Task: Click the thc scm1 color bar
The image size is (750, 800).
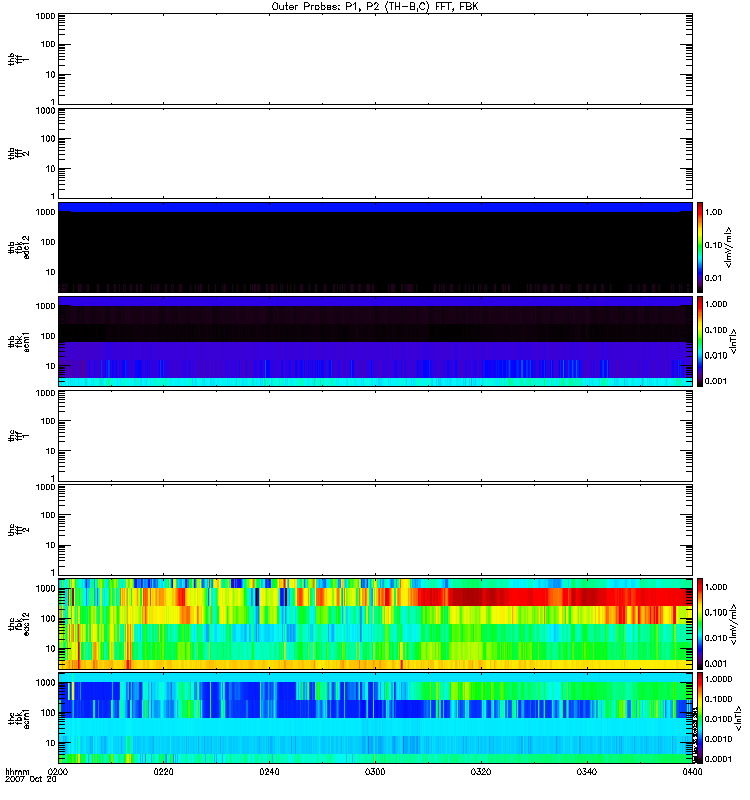Action: click(702, 717)
